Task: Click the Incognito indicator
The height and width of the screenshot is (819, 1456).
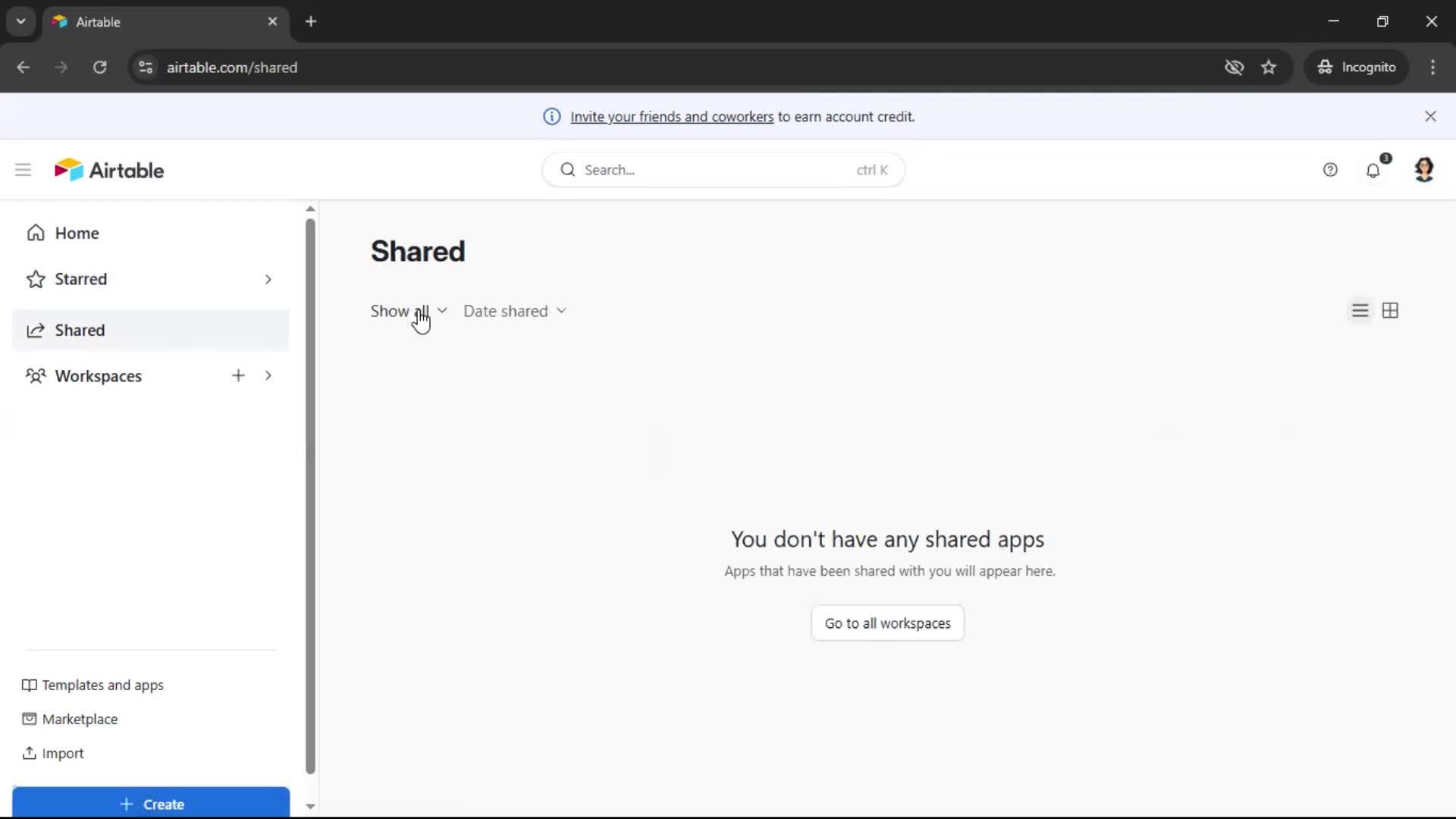Action: (1357, 67)
